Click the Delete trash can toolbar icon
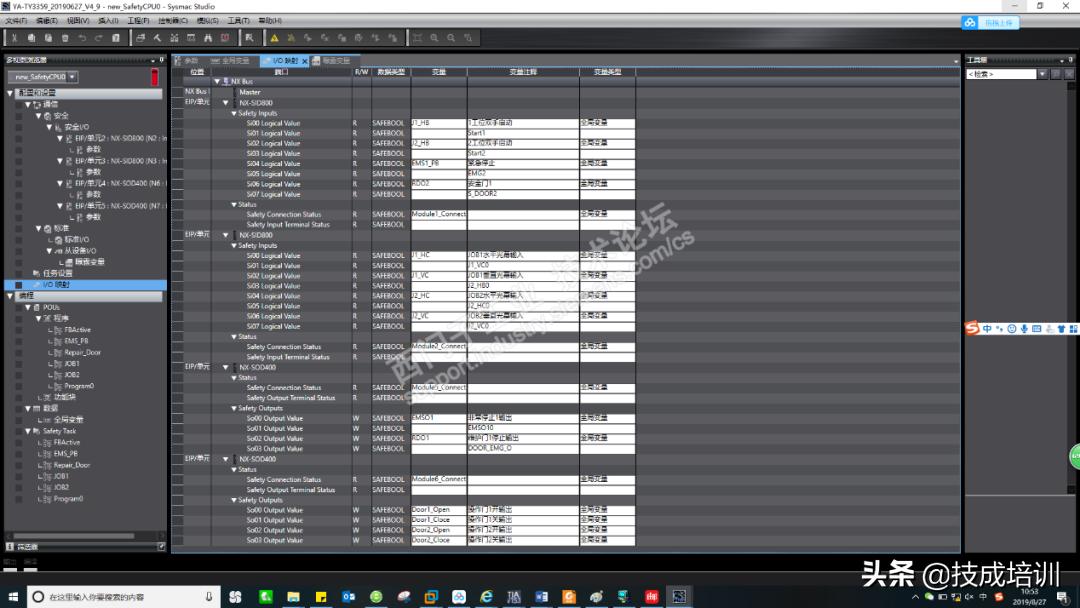Screen dimensions: 1080x608 click(x=65, y=38)
